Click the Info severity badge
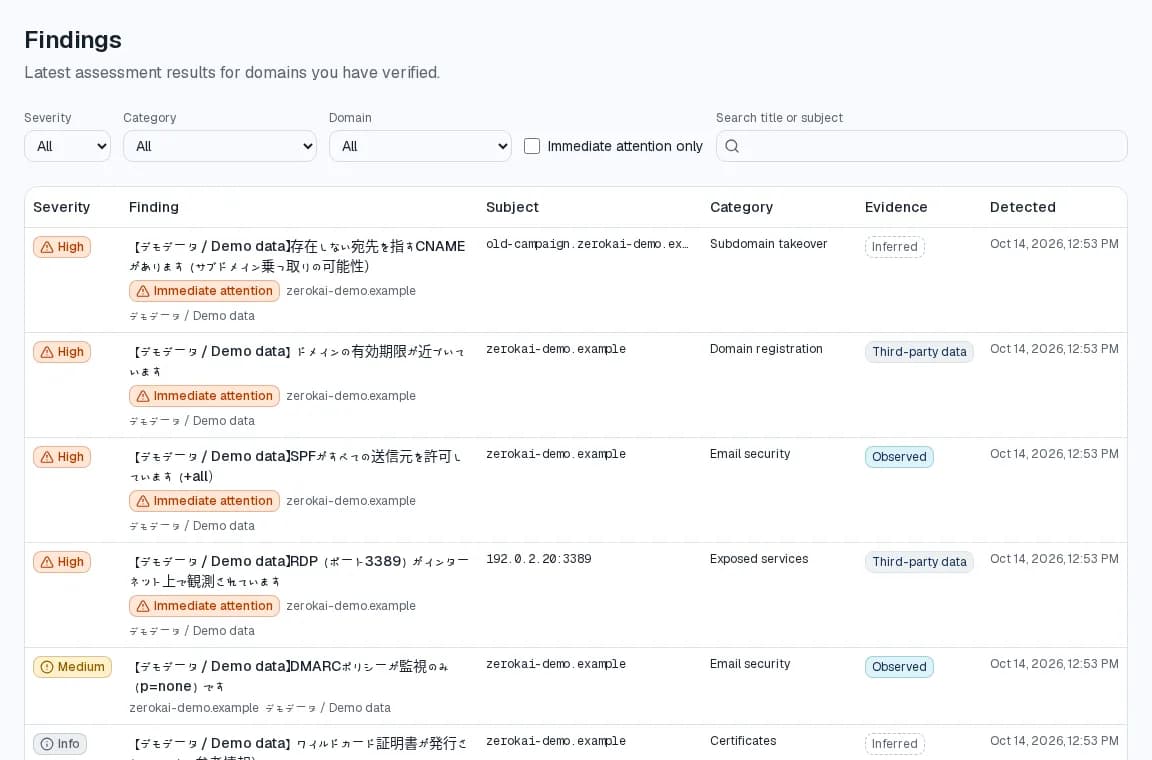The image size is (1152, 760). tap(60, 744)
